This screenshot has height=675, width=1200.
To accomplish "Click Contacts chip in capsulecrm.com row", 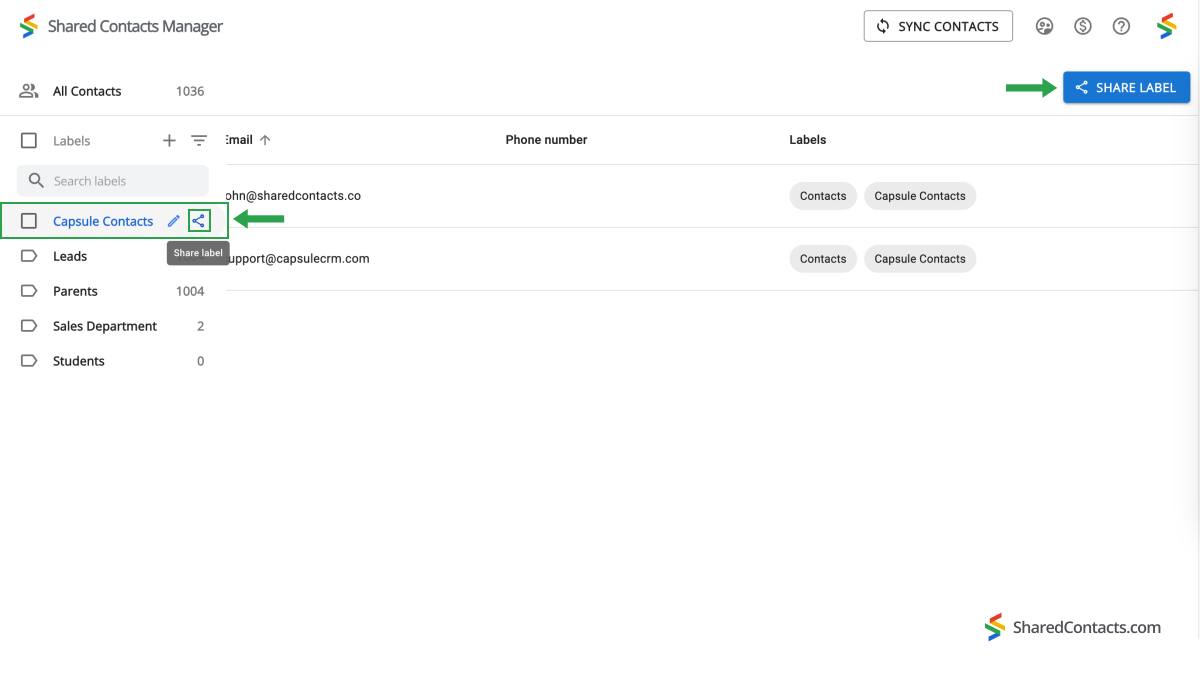I will [823, 259].
